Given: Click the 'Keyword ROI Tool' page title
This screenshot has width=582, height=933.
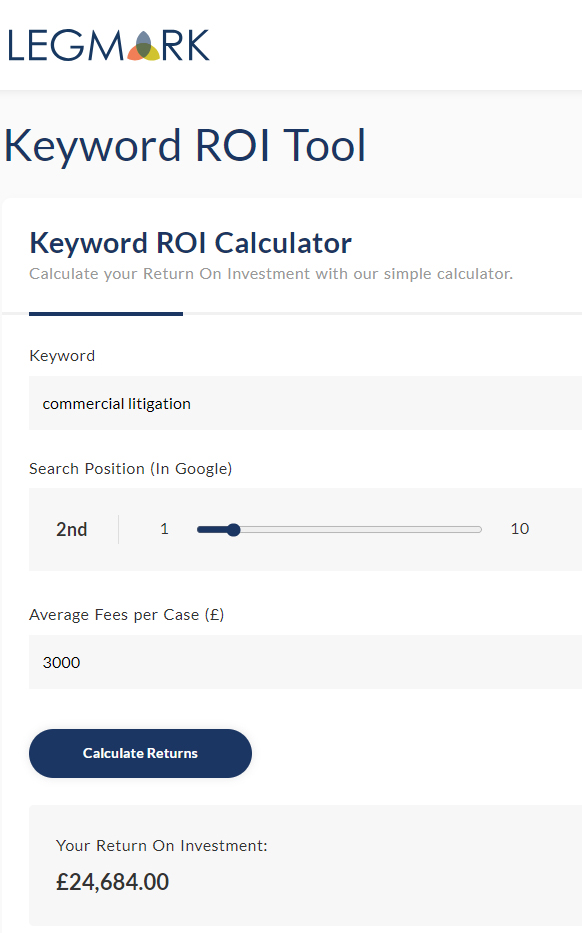Looking at the screenshot, I should pos(184,145).
